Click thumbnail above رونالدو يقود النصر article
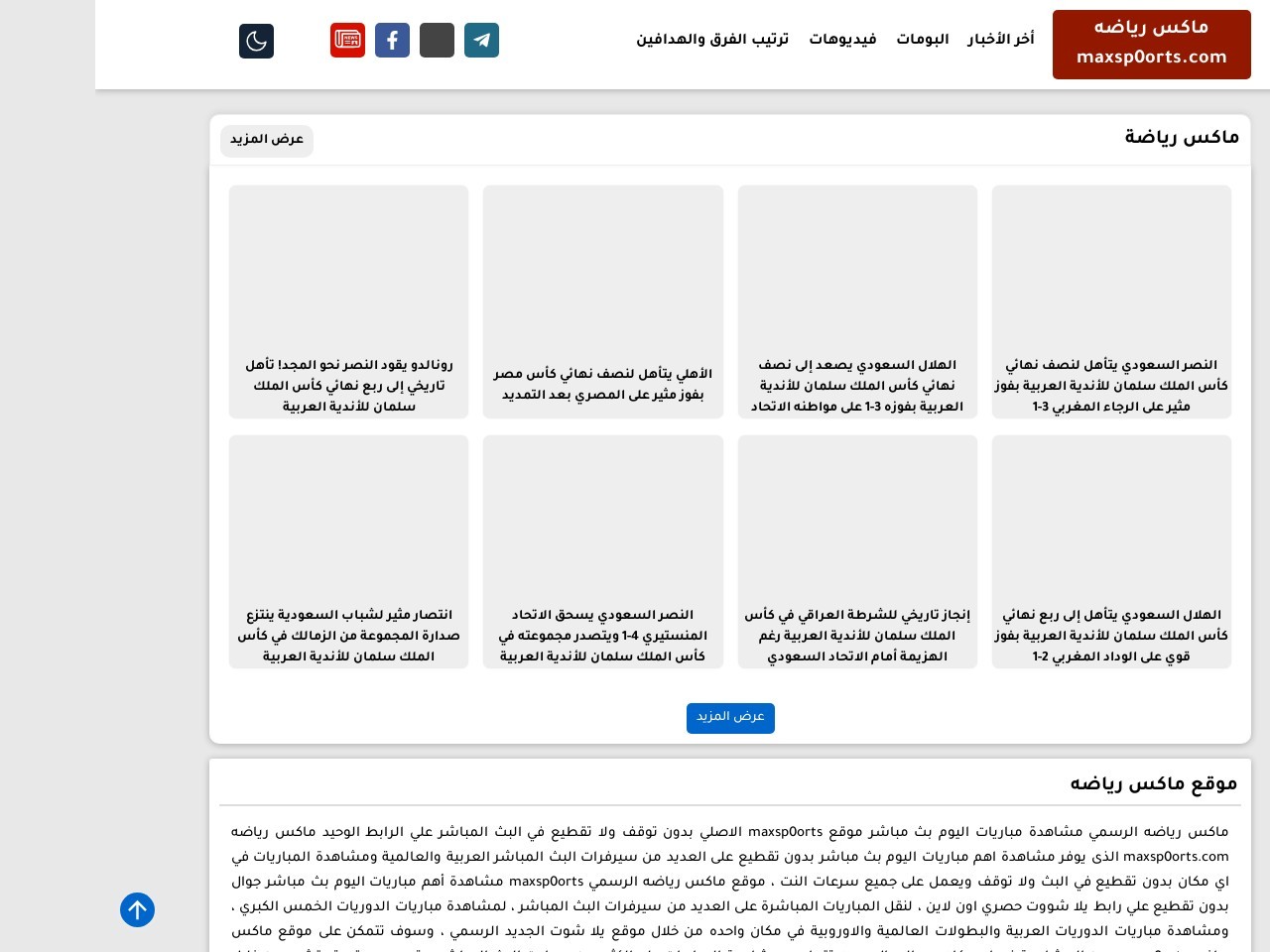 pyautogui.click(x=349, y=268)
